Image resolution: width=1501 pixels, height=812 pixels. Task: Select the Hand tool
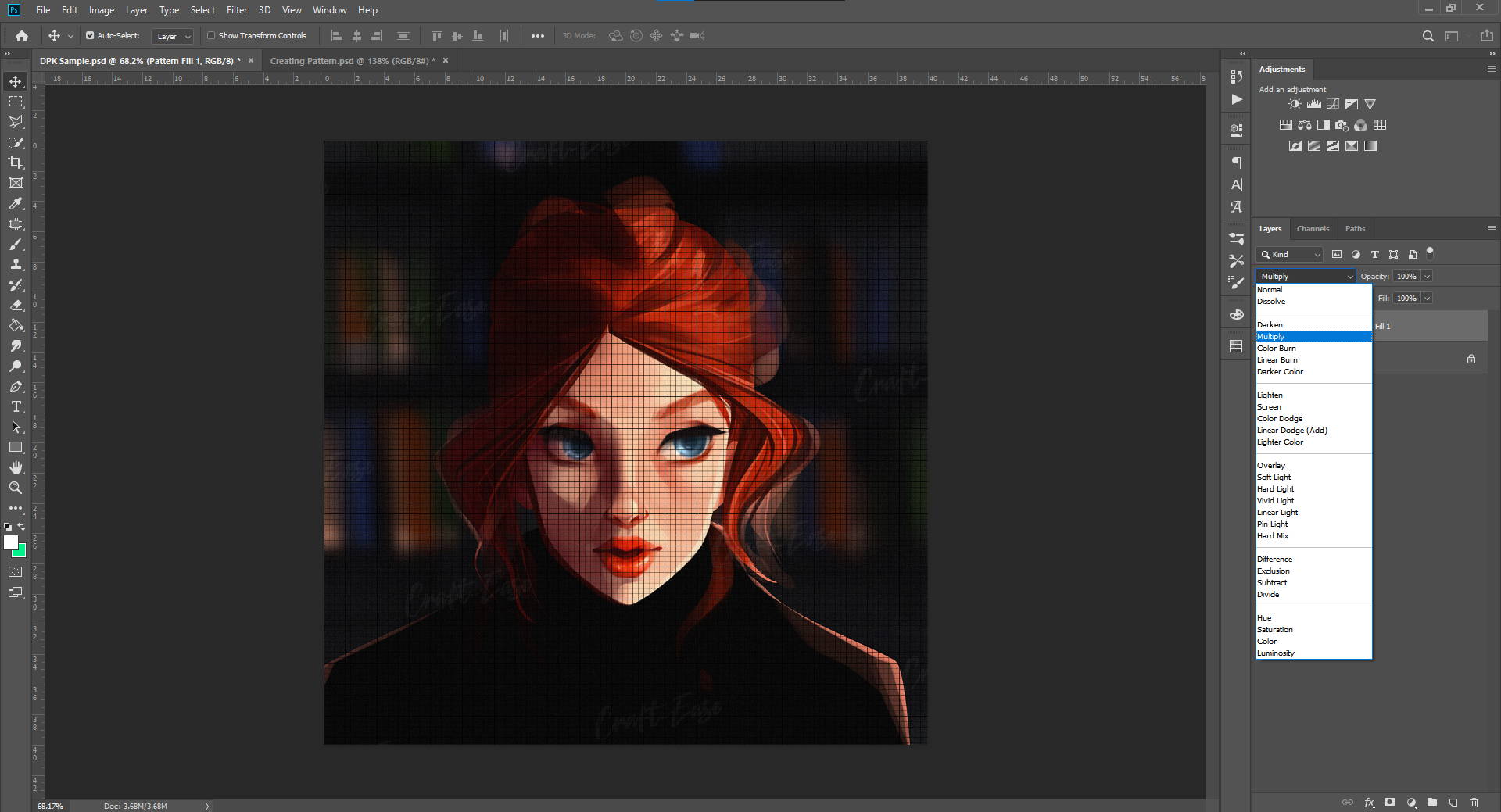[x=16, y=467]
